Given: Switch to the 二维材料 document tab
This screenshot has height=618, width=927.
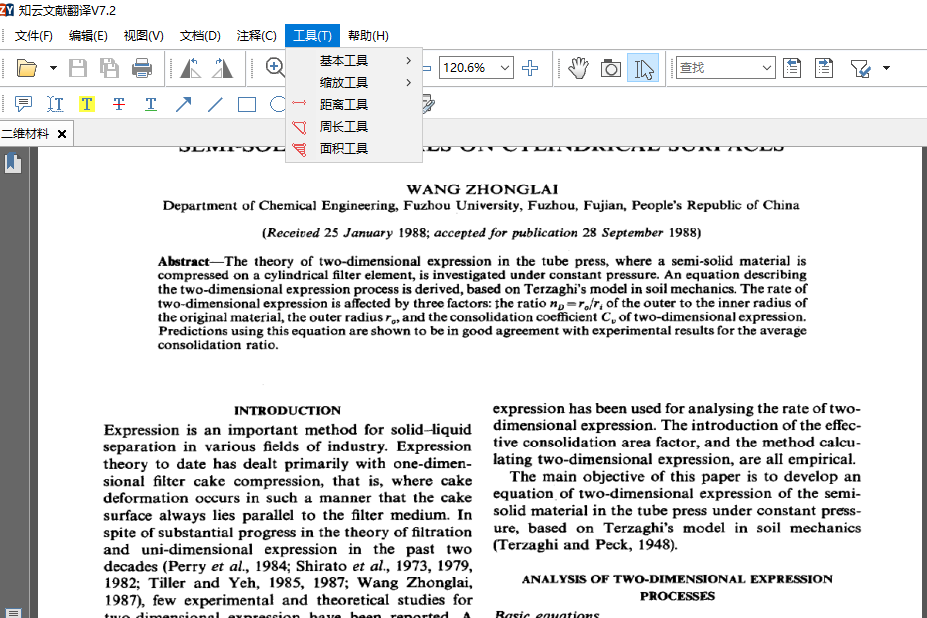Looking at the screenshot, I should coord(25,134).
